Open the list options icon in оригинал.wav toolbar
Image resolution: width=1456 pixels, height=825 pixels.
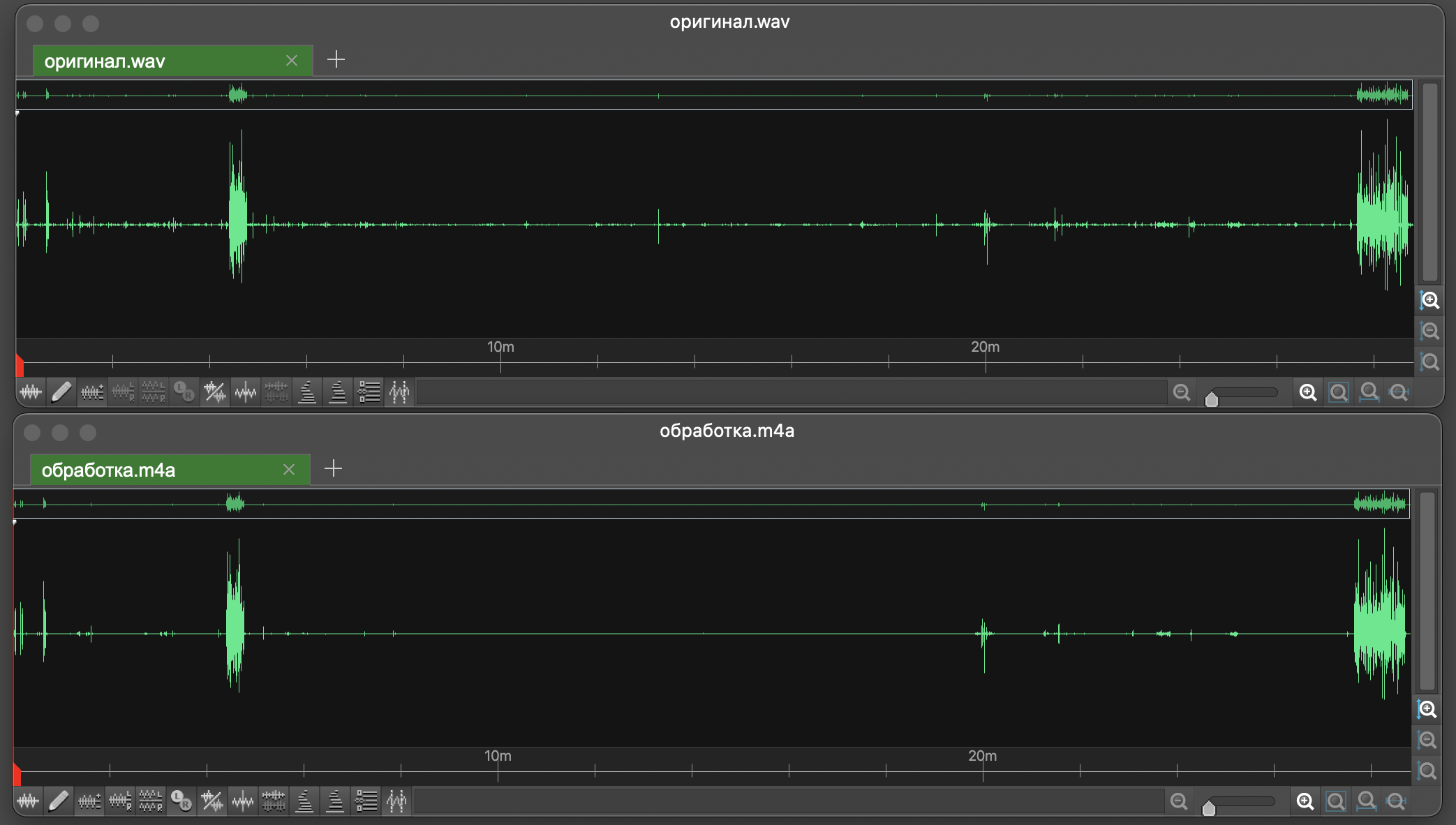pos(369,392)
